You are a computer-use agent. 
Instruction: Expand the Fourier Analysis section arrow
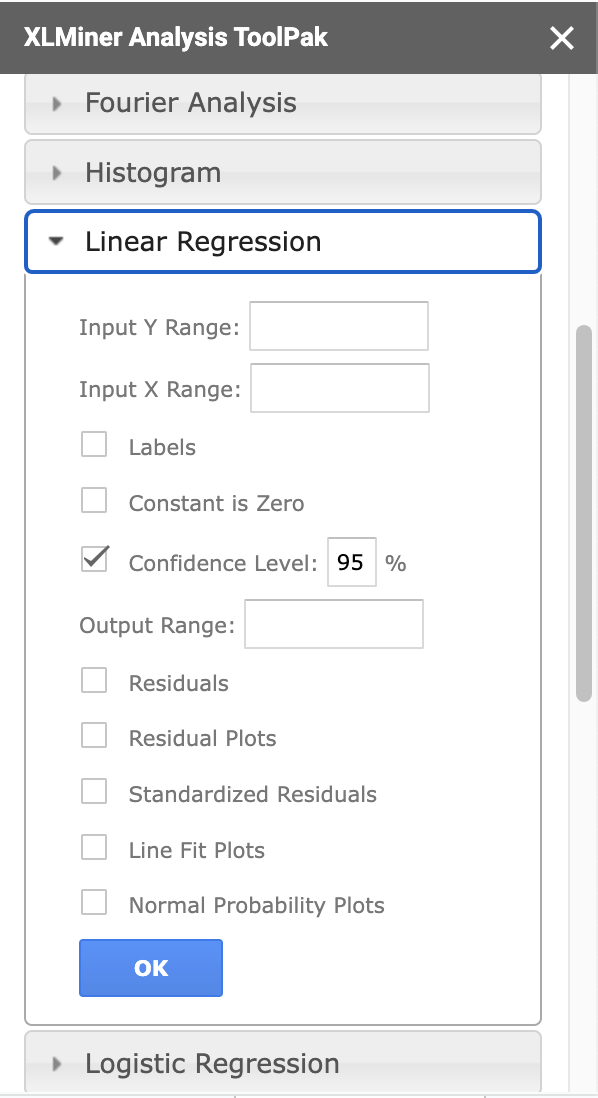[57, 104]
